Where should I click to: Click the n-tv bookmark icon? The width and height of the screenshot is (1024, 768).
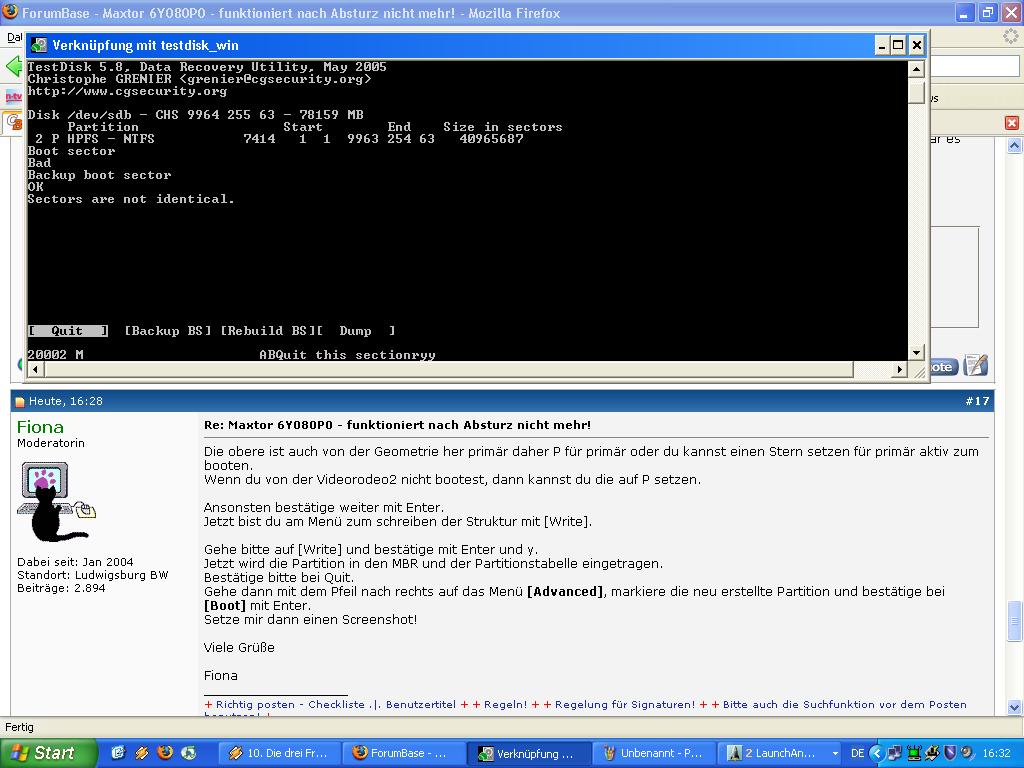[x=13, y=97]
